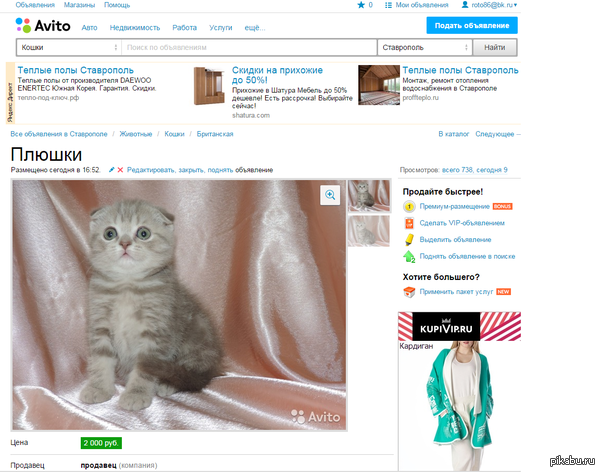Screen dimensions: 600x472
Task: Click the Premium placement coin icon
Action: (x=409, y=207)
